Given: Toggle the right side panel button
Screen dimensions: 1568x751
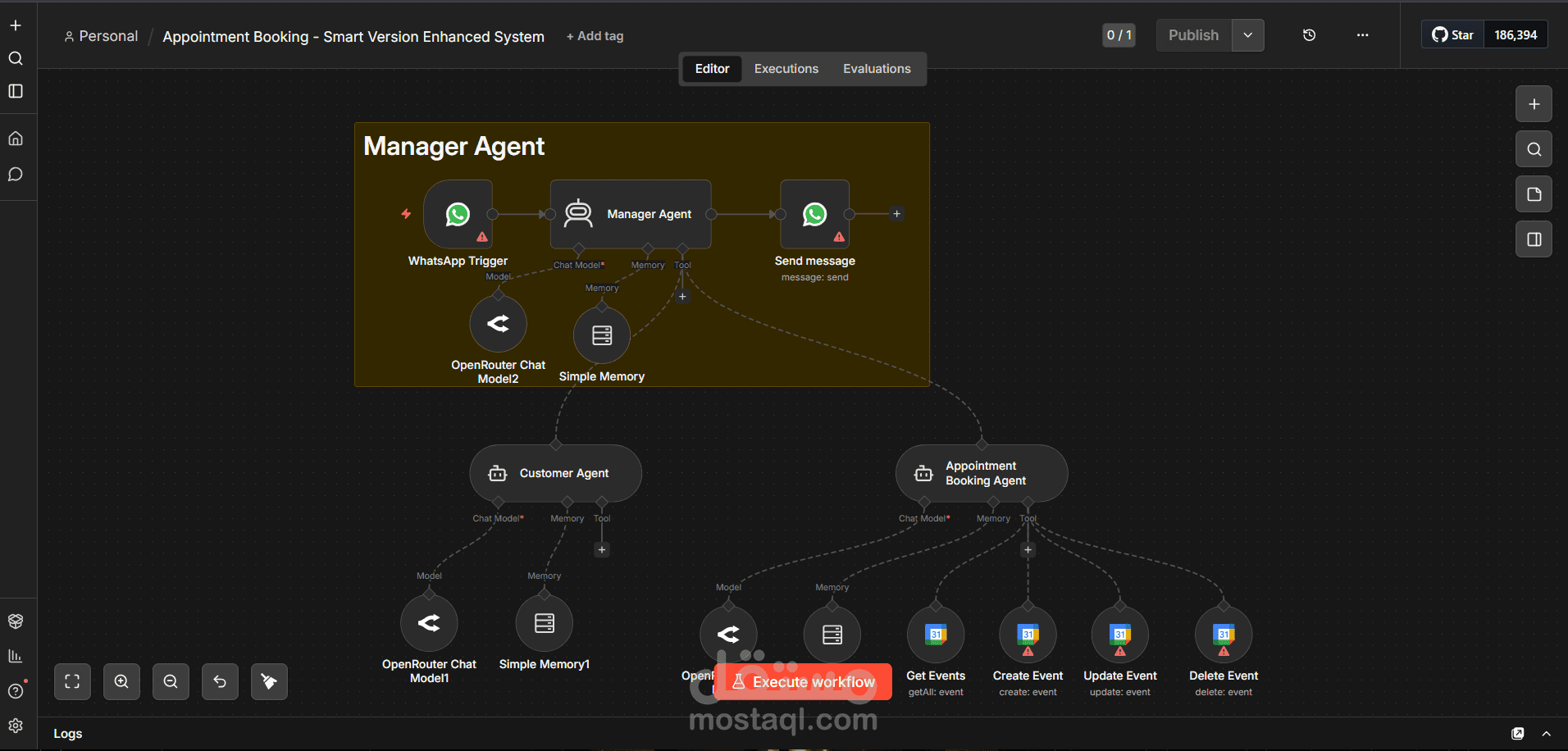Looking at the screenshot, I should pyautogui.click(x=1534, y=239).
